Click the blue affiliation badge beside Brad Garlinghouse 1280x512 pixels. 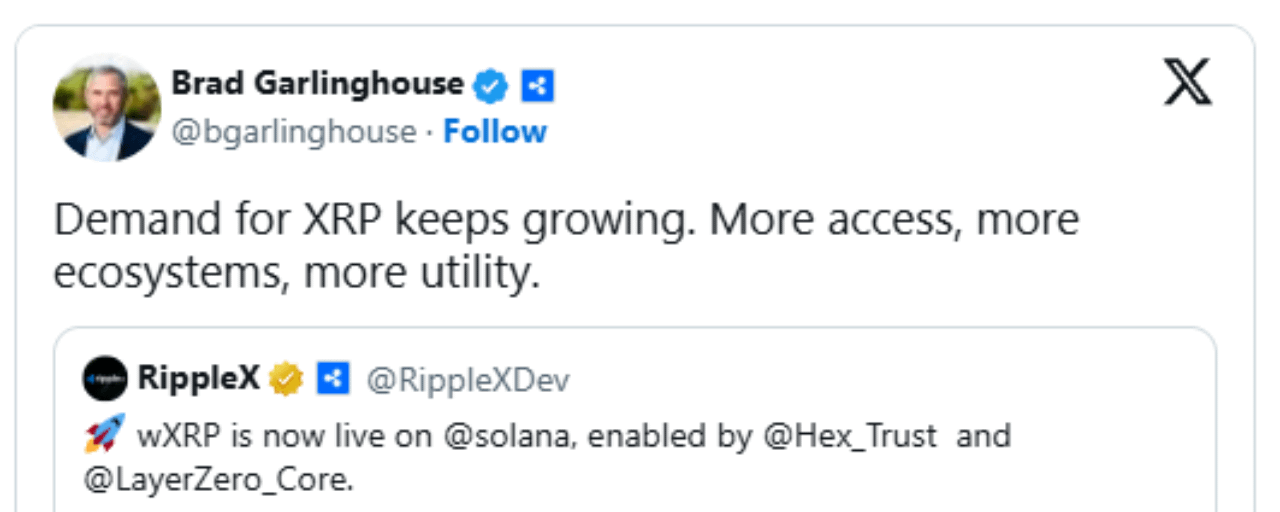(538, 86)
